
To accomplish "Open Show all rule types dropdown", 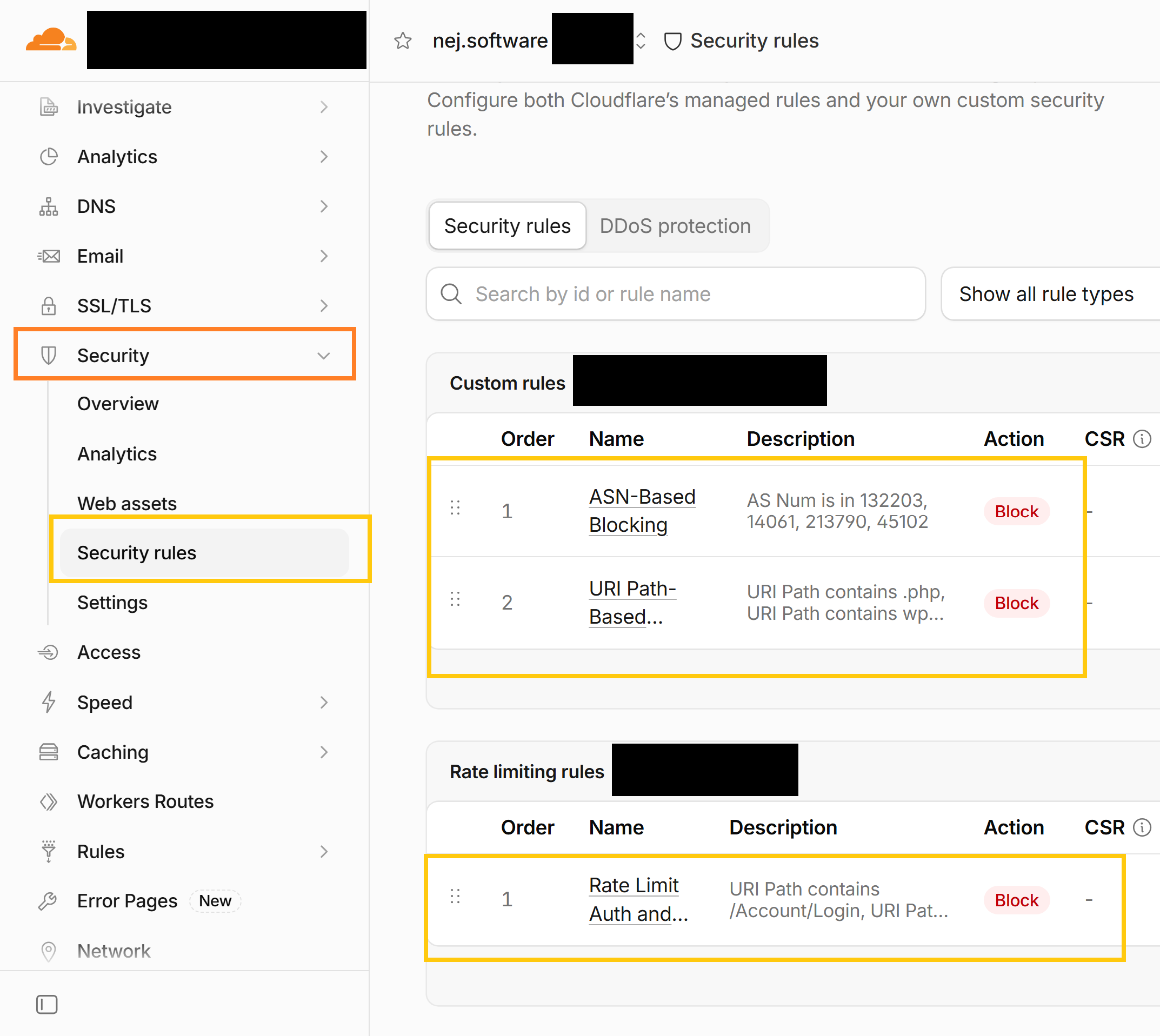I will point(1050,294).
